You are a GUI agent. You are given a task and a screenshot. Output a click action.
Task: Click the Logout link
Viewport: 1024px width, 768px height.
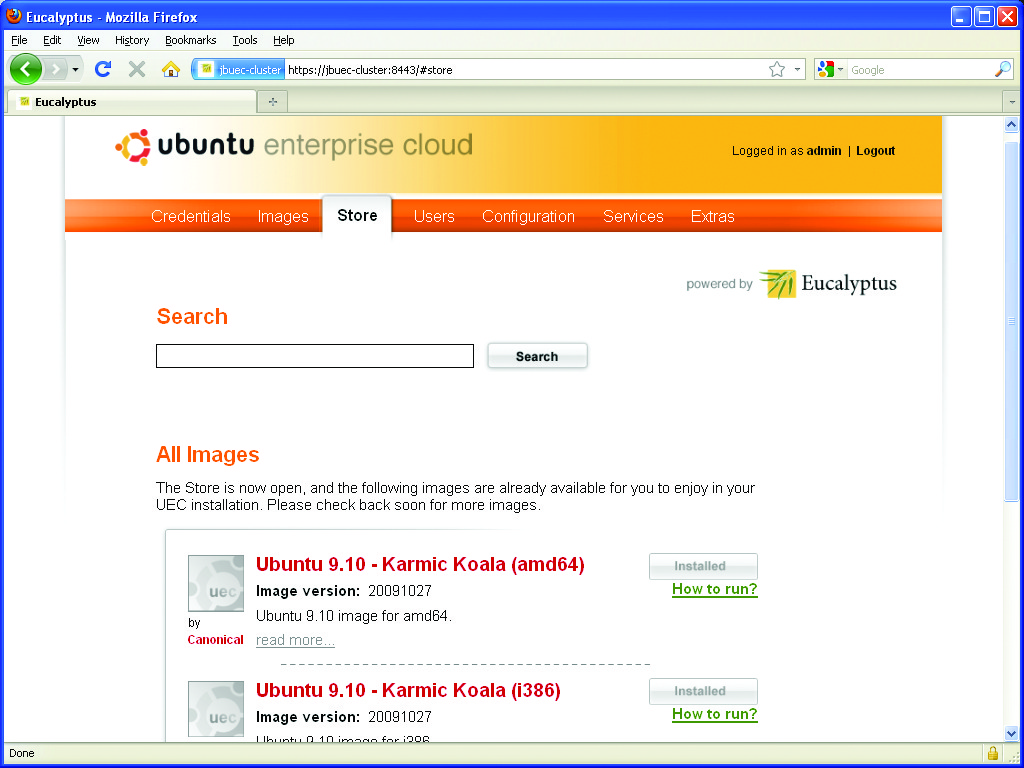coord(875,151)
